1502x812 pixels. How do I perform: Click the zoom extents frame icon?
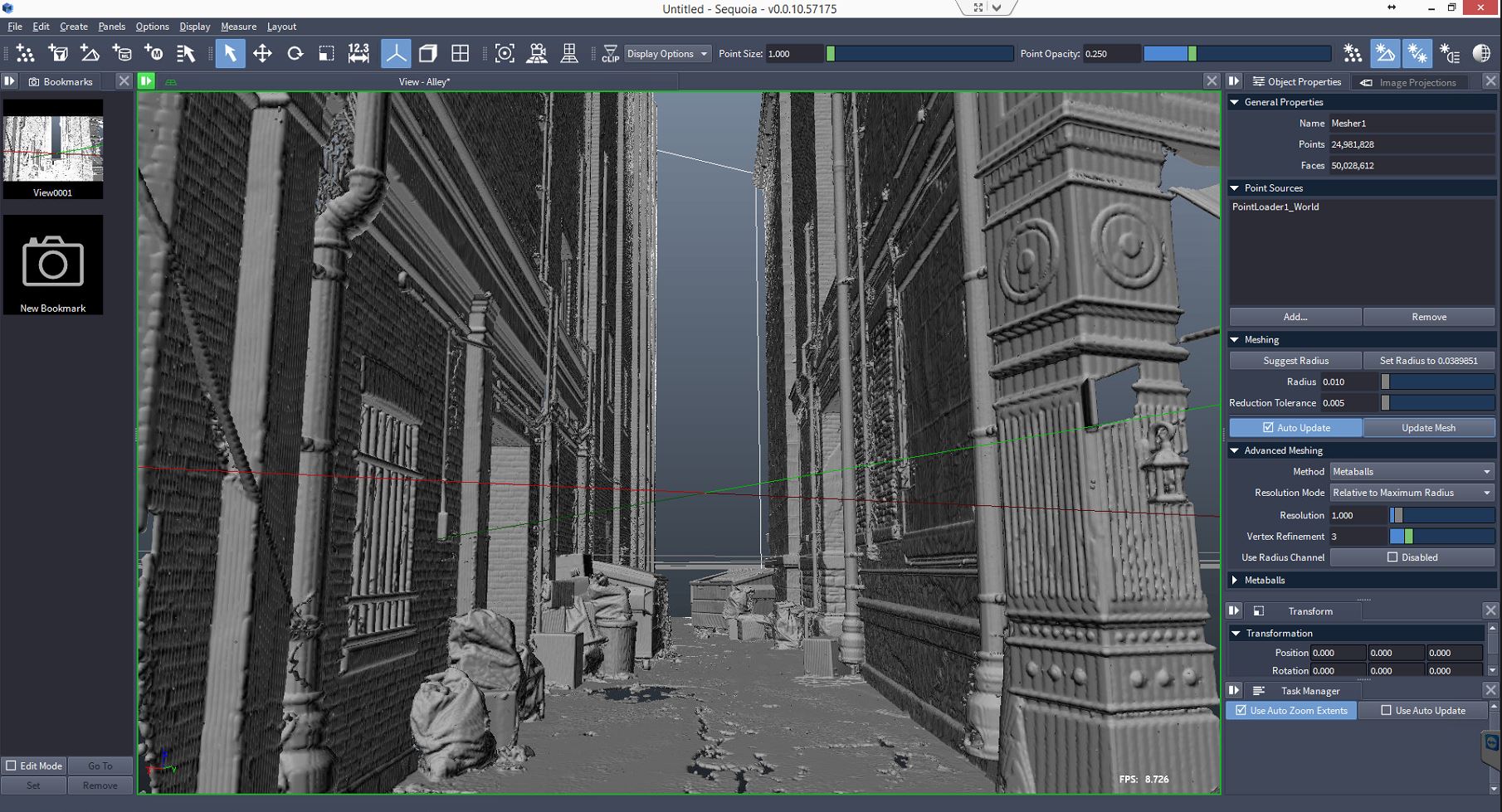pos(505,54)
